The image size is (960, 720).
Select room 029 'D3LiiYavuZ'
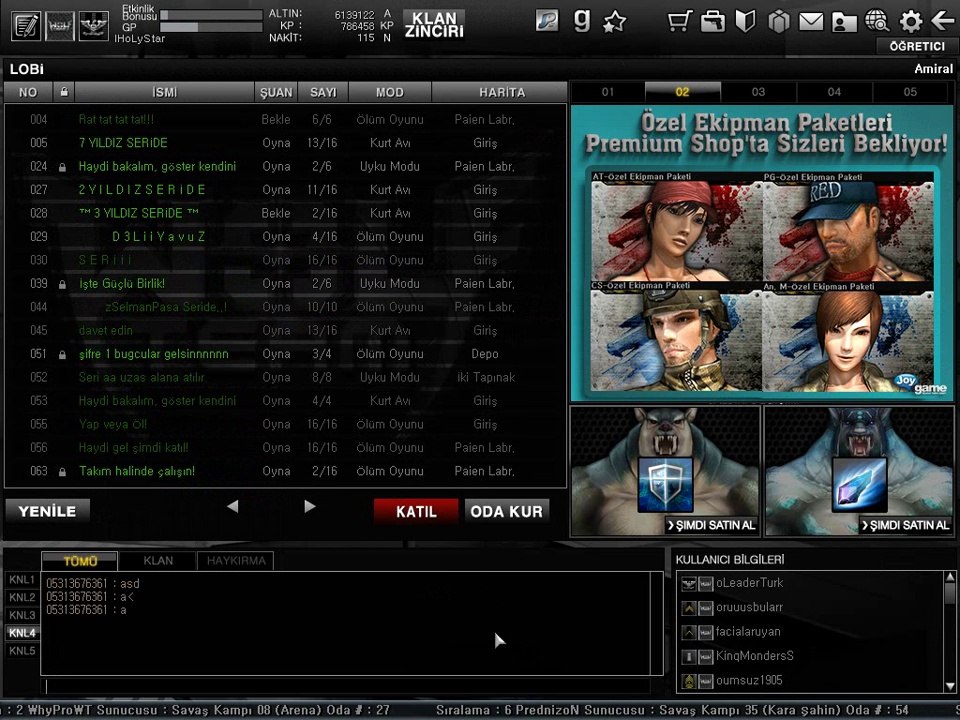click(x=285, y=237)
